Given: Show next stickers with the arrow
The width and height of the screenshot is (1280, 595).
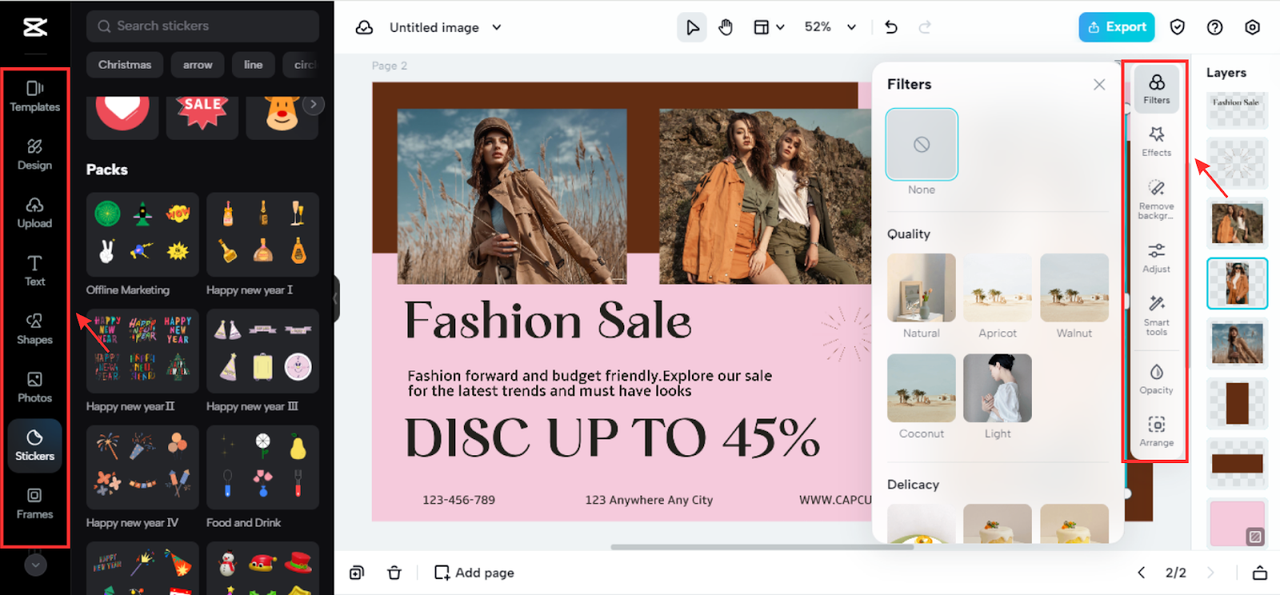Looking at the screenshot, I should pos(314,104).
